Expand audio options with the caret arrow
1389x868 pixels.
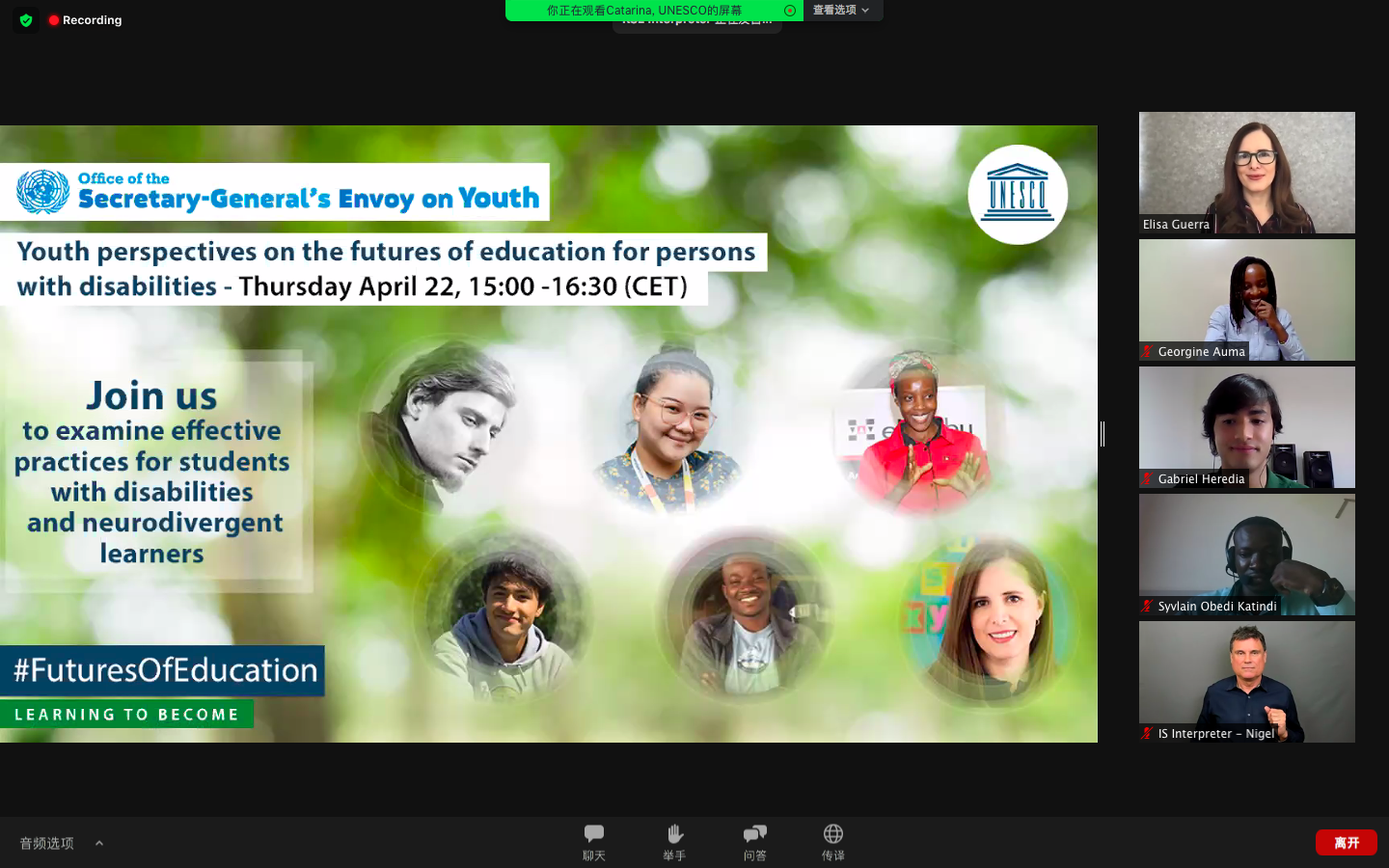[99, 843]
